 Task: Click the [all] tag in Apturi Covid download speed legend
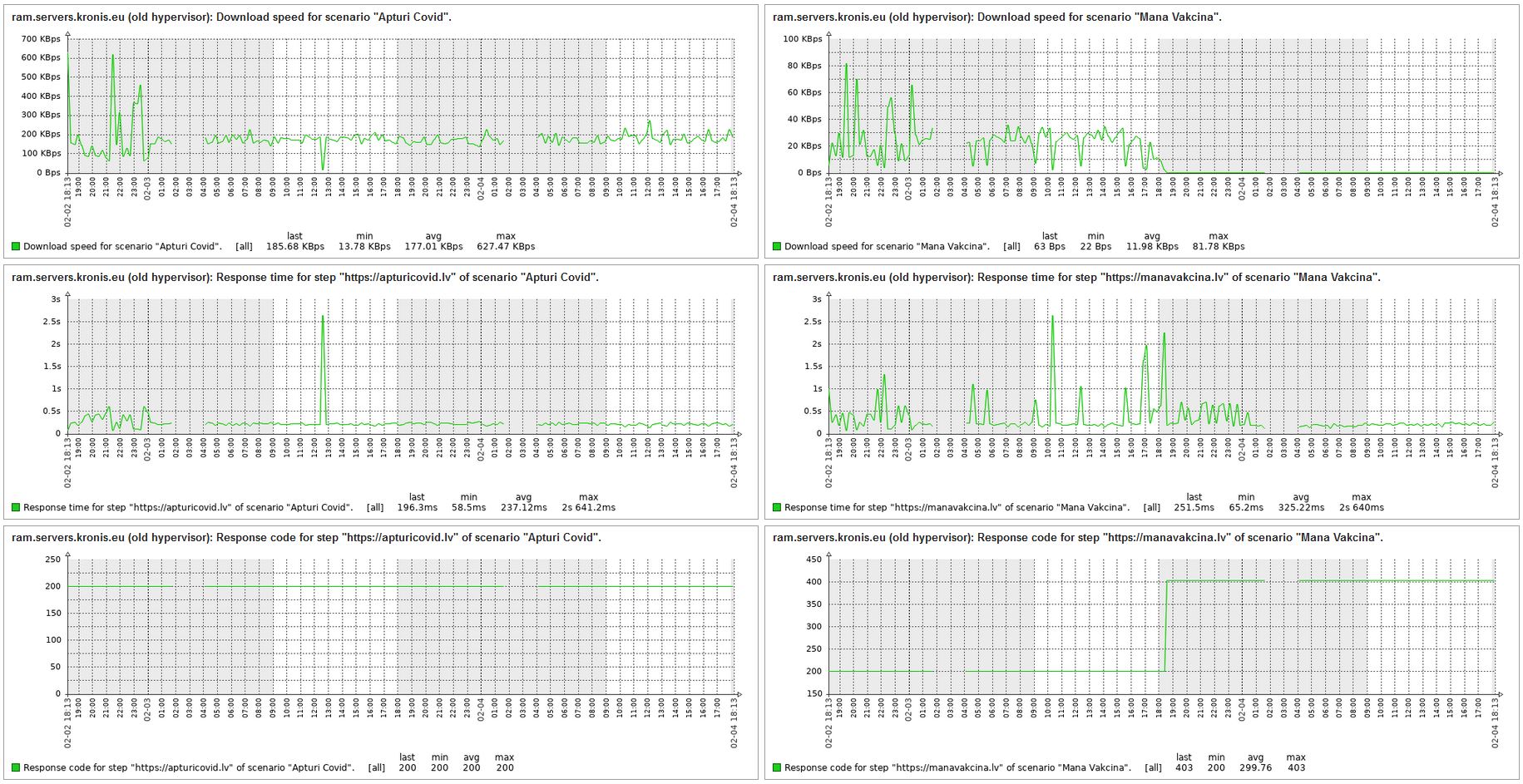click(244, 246)
